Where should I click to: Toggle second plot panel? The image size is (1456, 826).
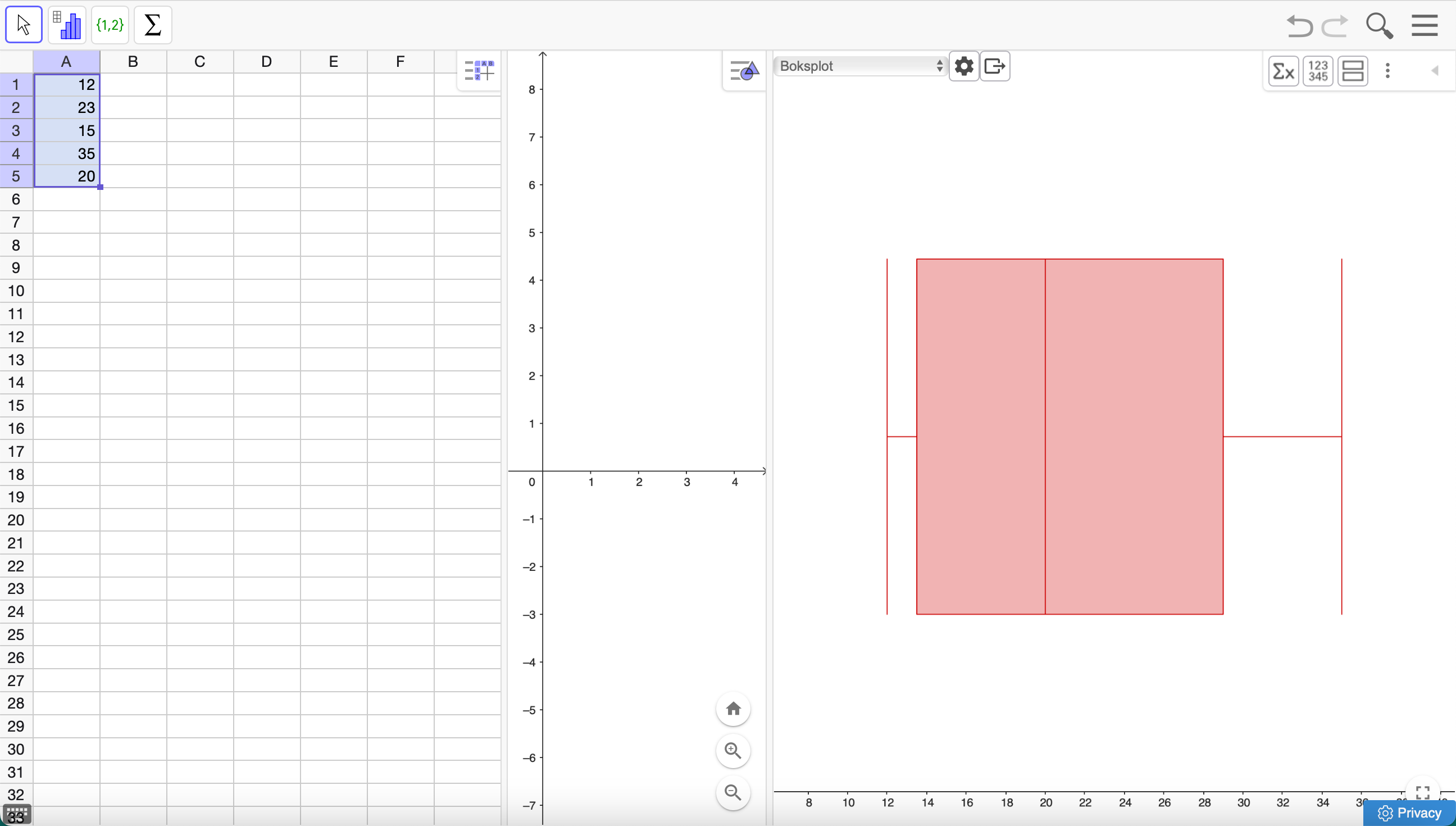click(x=1353, y=71)
